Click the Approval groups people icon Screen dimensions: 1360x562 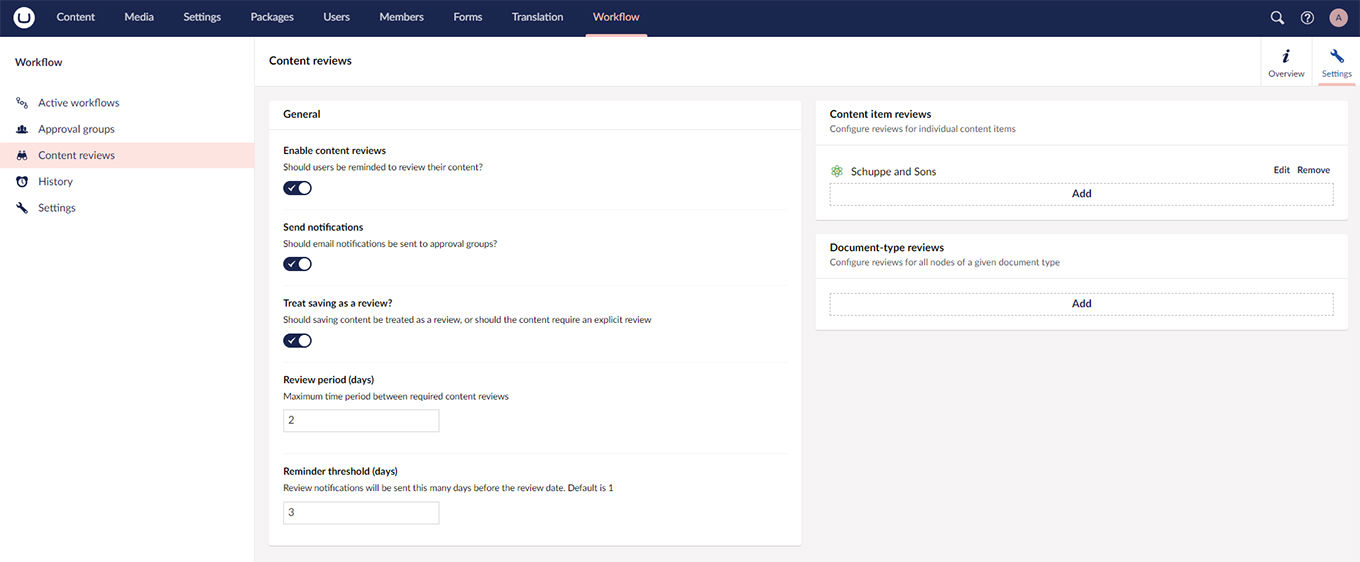pyautogui.click(x=22, y=129)
